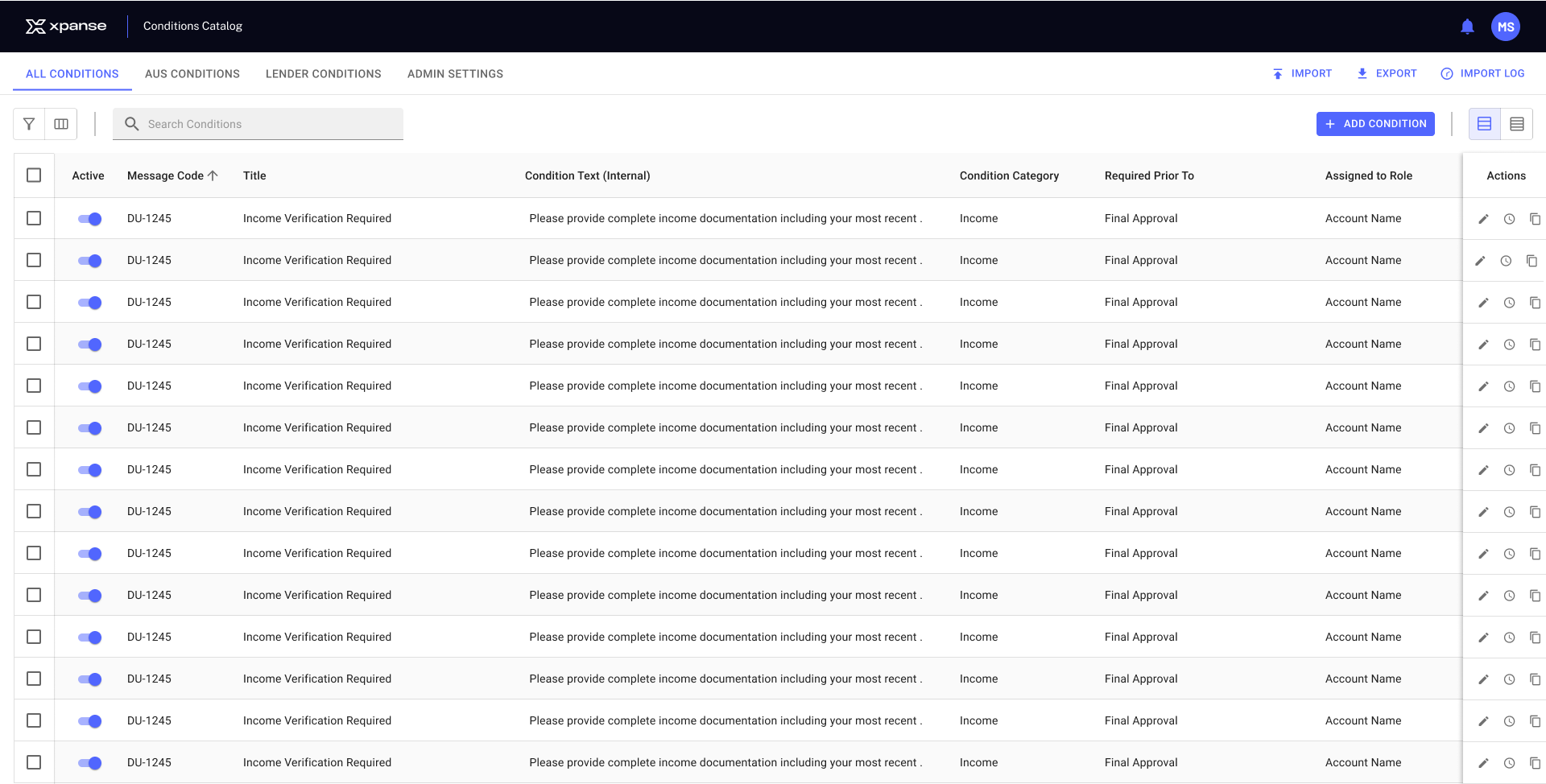Edit the first row's condition with pencil
This screenshot has width=1546, height=784.
(1483, 219)
